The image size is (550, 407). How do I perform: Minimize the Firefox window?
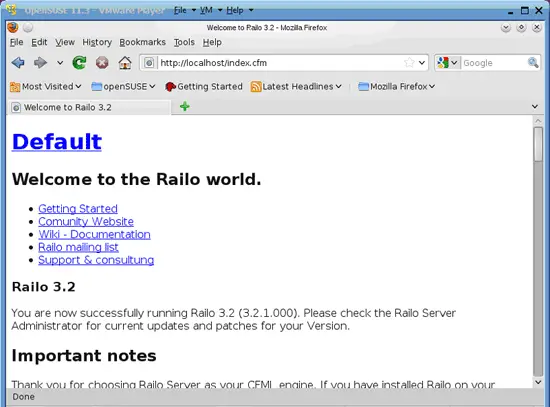click(x=506, y=27)
